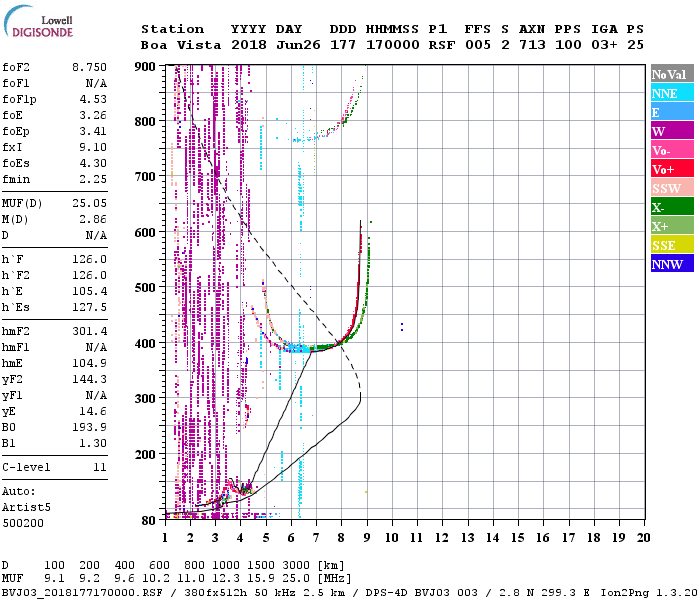This screenshot has width=700, height=600.
Task: Select the SSE yellow legend swatch
Action: click(x=672, y=245)
